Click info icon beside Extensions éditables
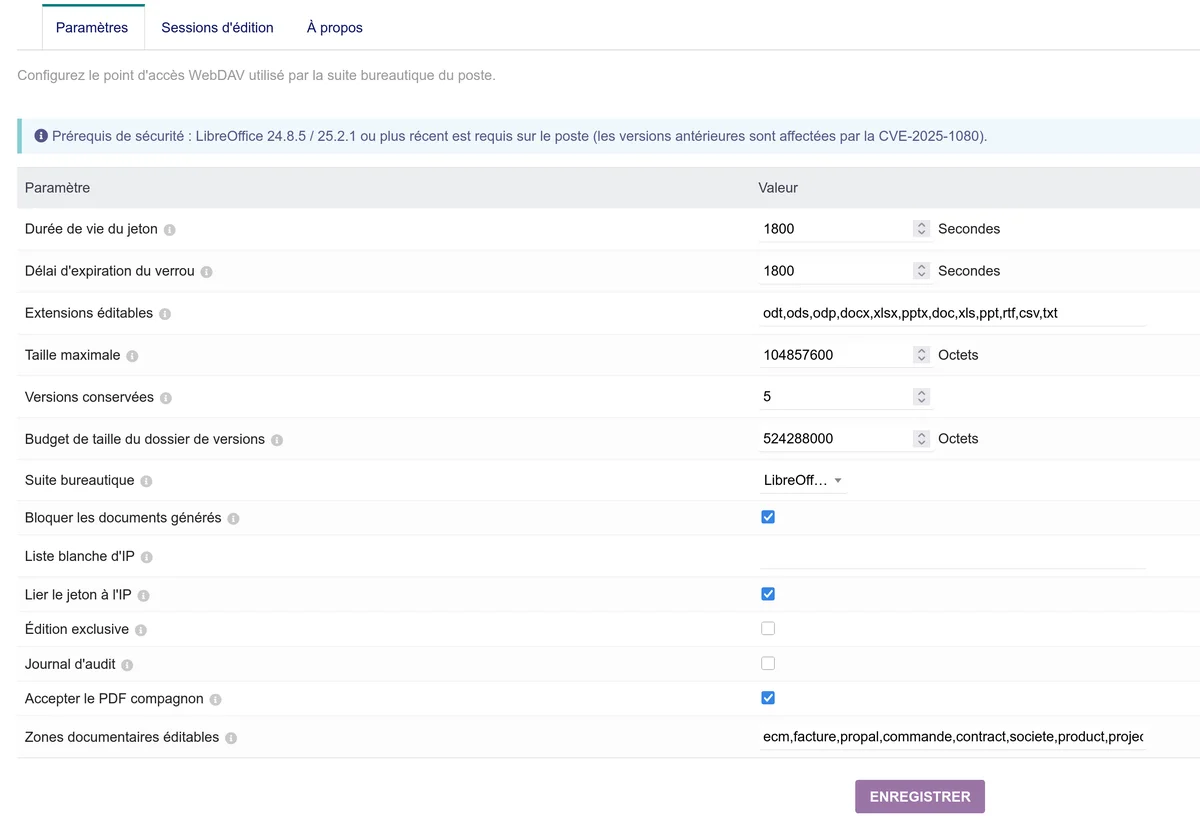The height and width of the screenshot is (829, 1200). point(165,314)
